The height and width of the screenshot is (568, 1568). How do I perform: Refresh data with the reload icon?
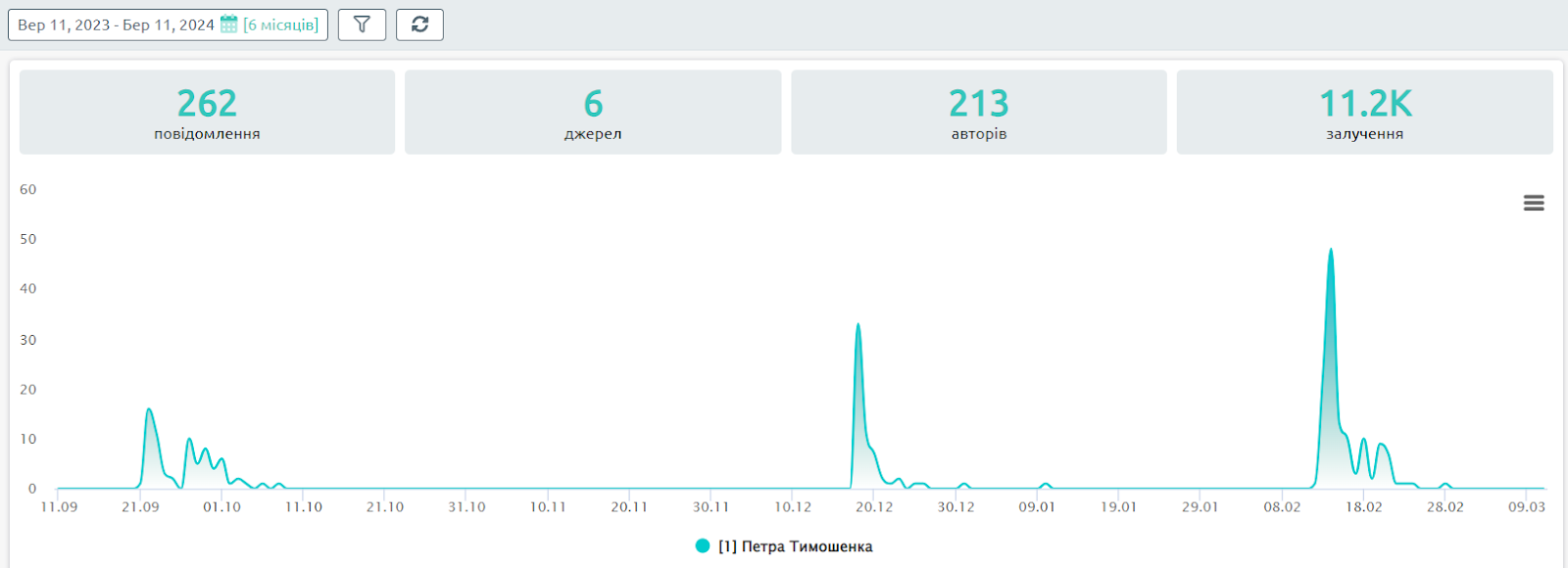pyautogui.click(x=419, y=24)
